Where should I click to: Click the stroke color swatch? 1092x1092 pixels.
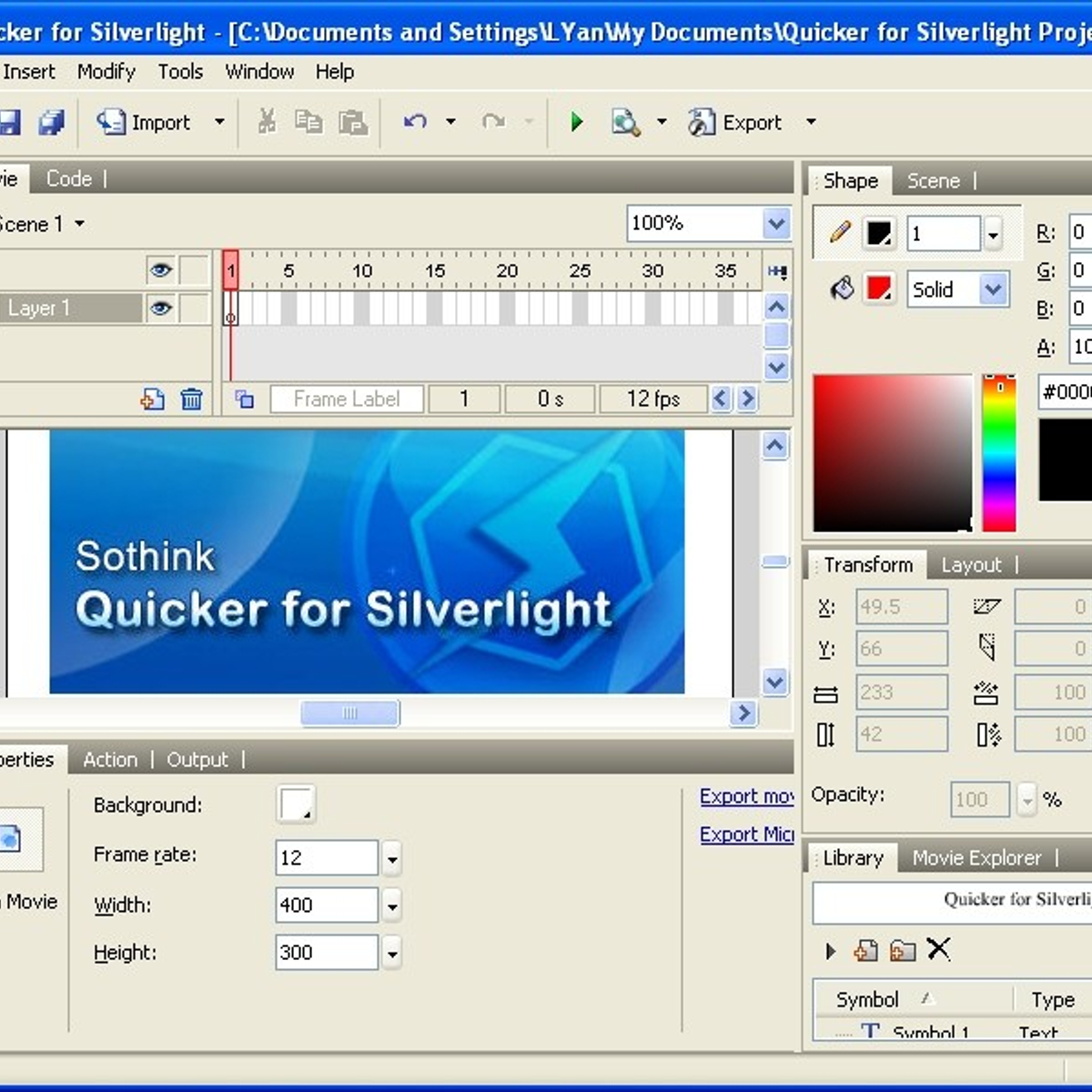[879, 233]
